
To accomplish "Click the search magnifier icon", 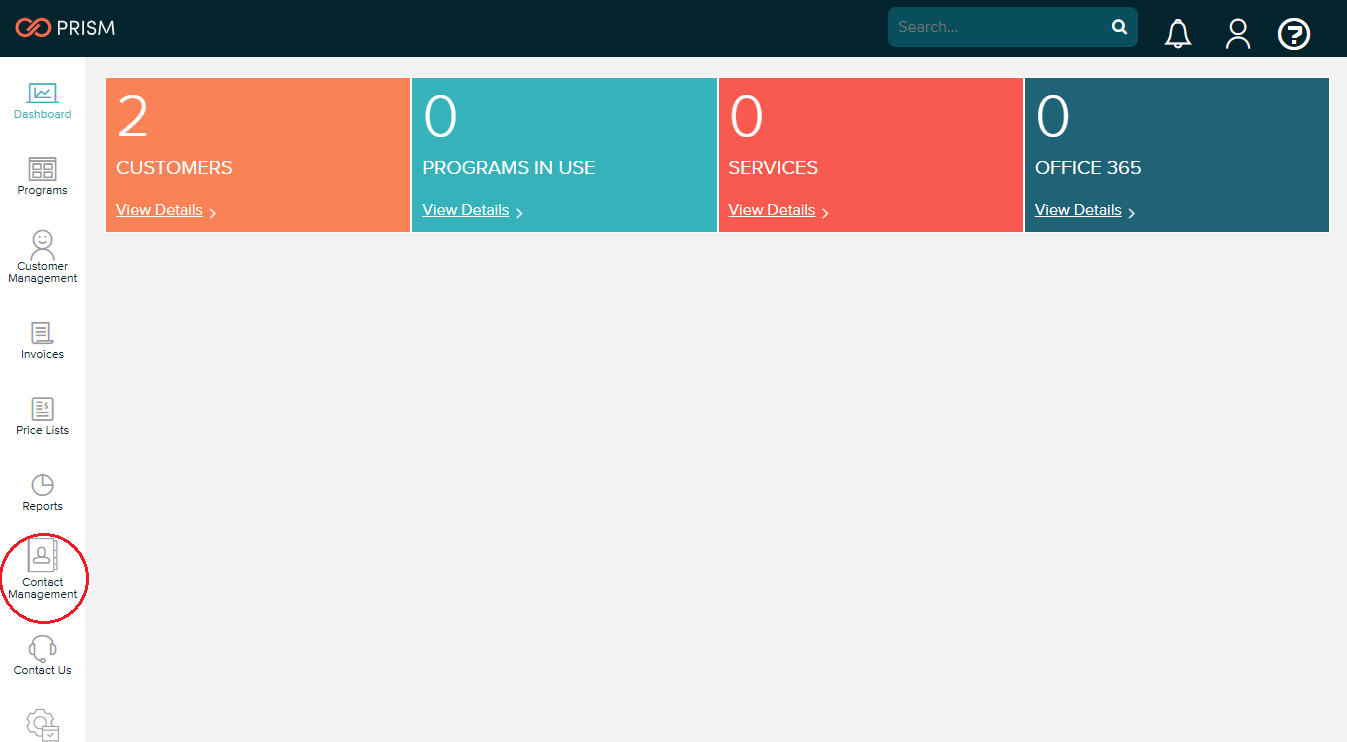I will tap(1118, 27).
